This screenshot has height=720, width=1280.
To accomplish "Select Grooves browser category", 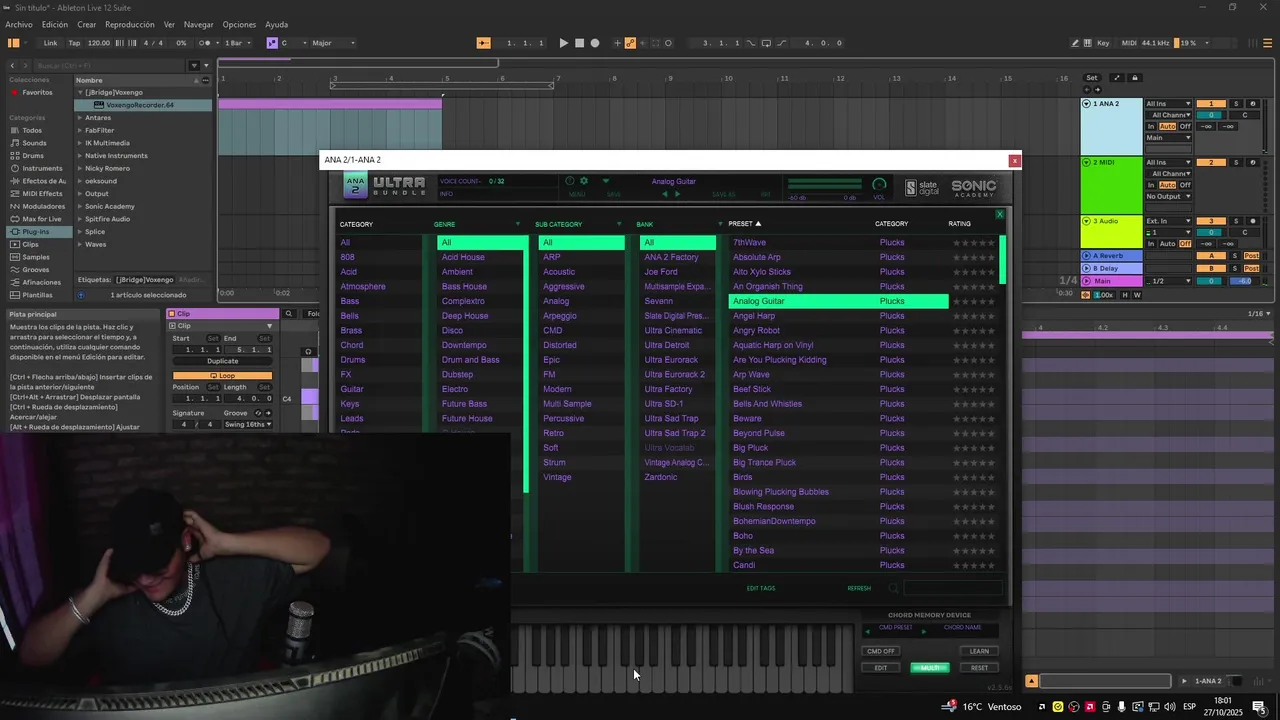I will pos(36,270).
